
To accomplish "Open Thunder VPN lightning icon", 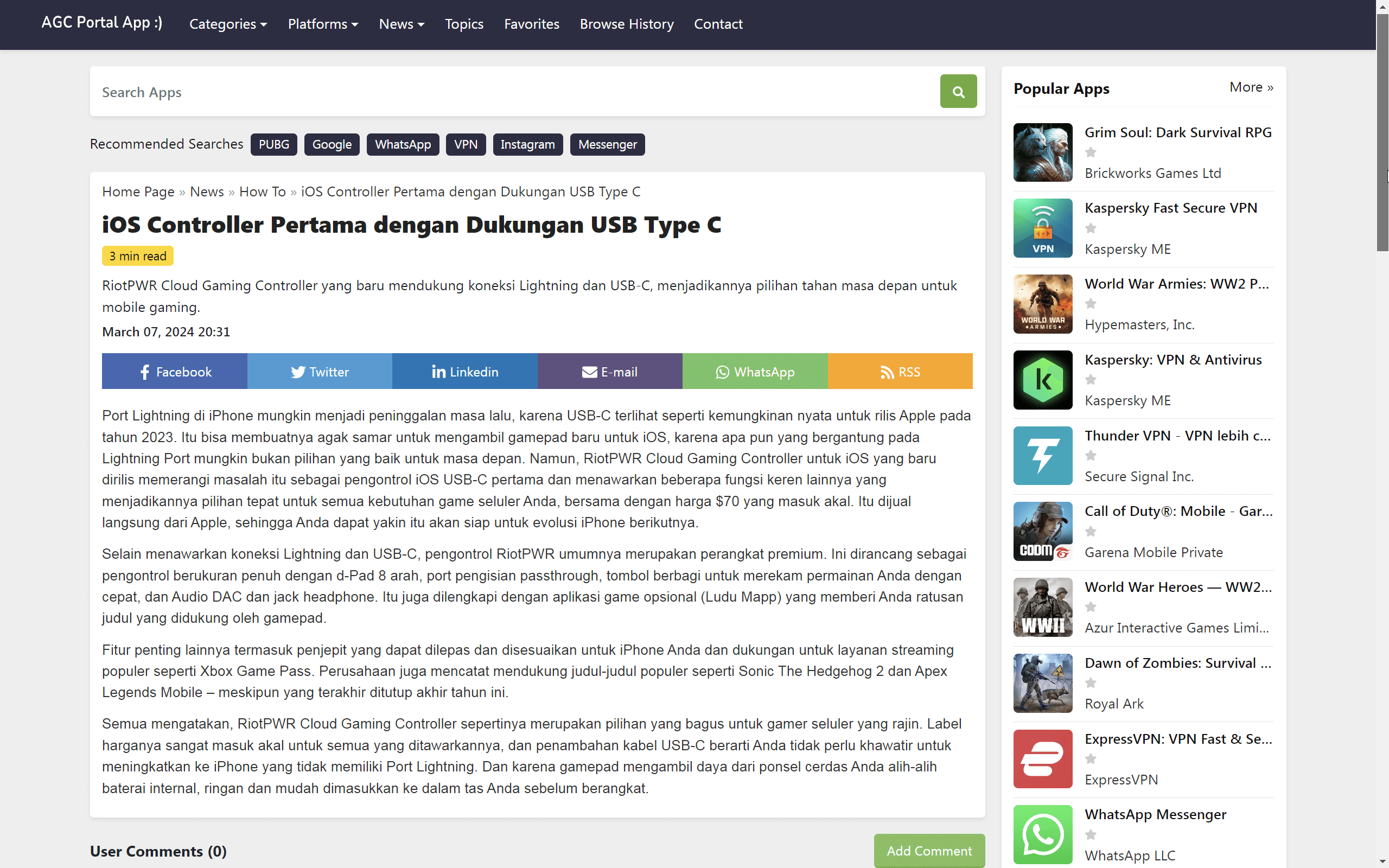I will click(1043, 455).
